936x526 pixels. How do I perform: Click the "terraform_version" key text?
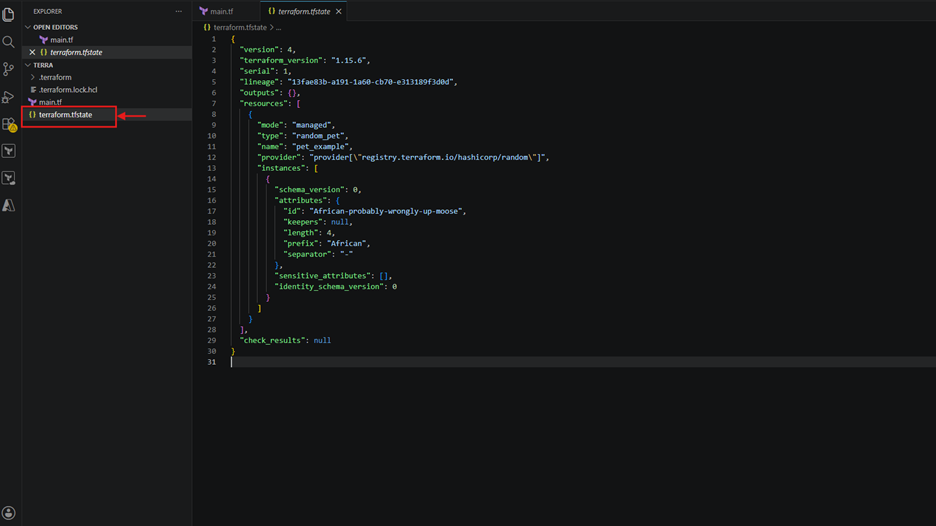[281, 61]
